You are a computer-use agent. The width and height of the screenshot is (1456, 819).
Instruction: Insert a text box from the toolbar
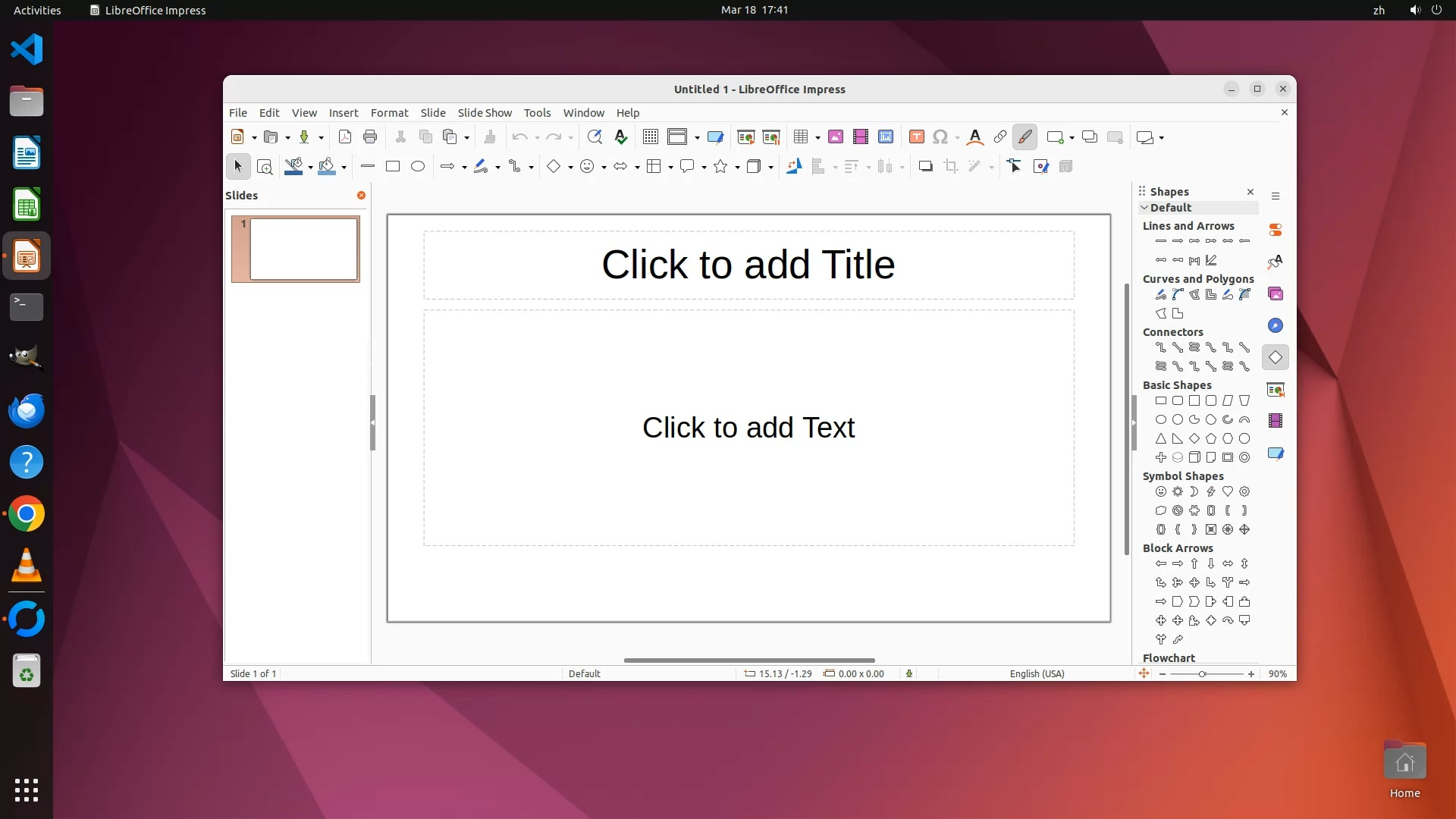click(916, 137)
